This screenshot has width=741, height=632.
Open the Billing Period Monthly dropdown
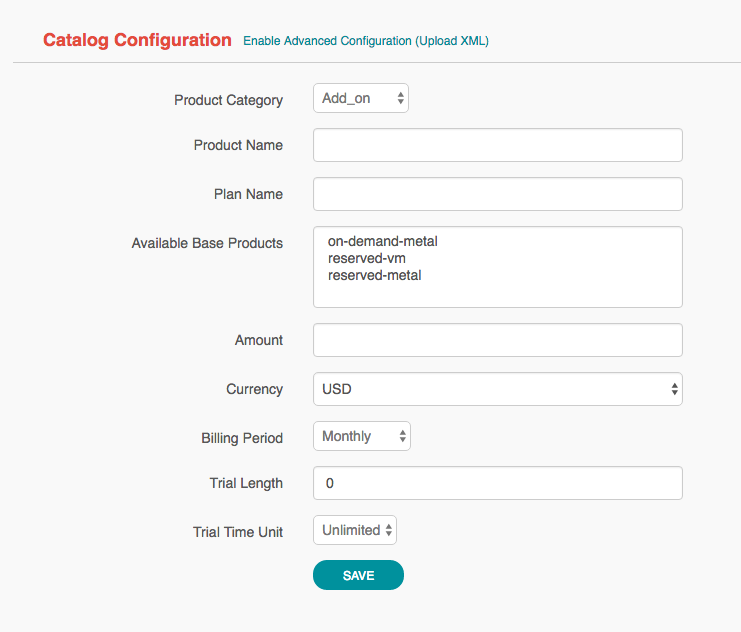tap(361, 436)
